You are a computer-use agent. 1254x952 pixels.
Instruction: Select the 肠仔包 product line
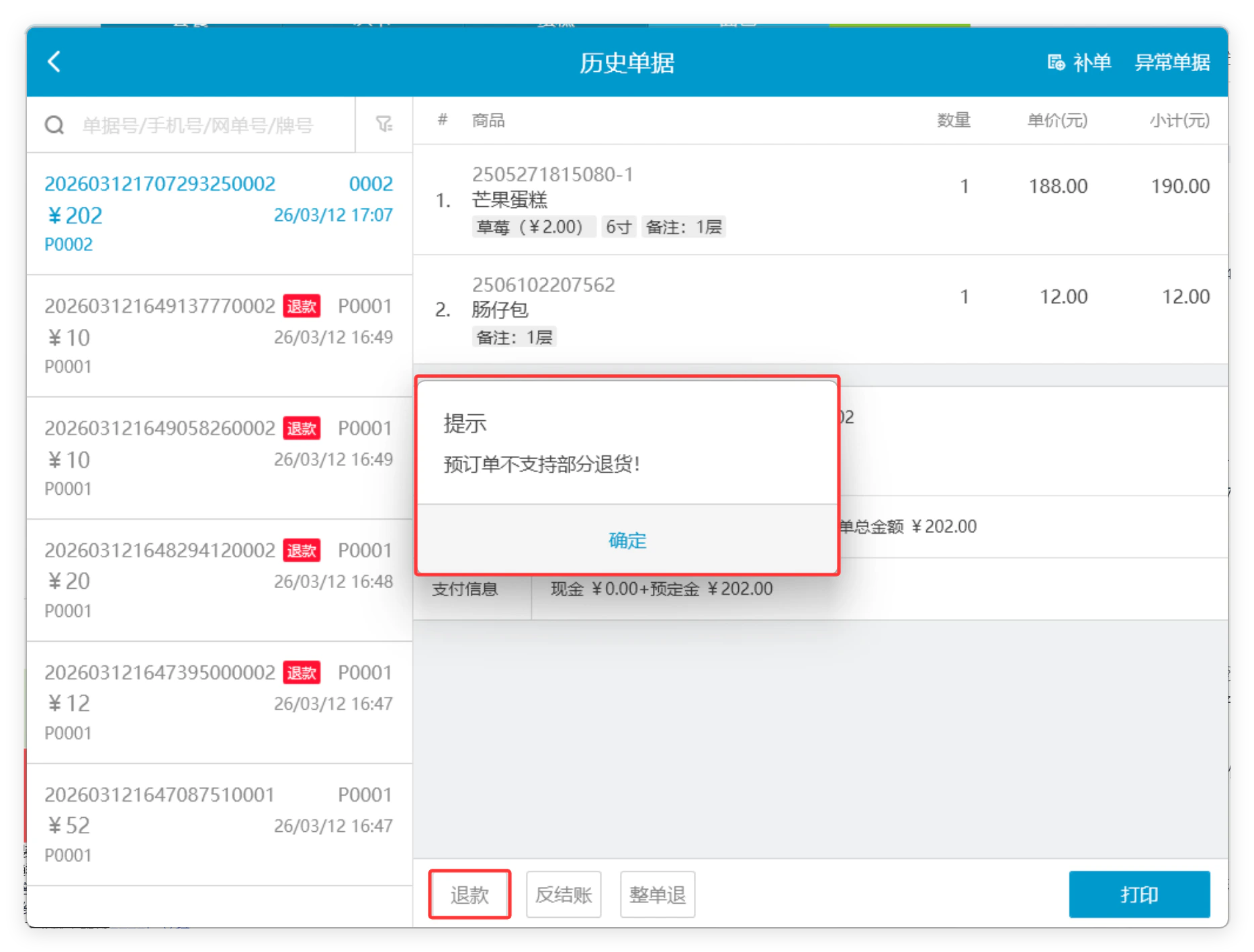820,310
